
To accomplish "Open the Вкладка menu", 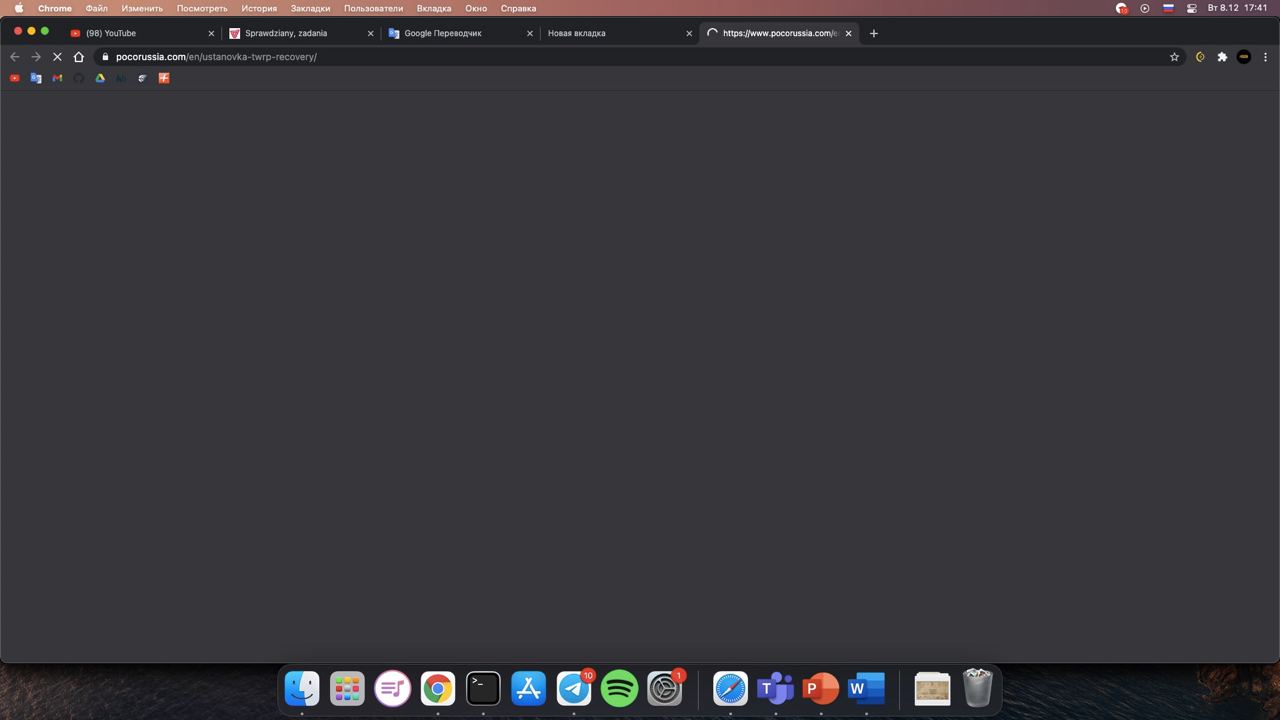I will 434,8.
